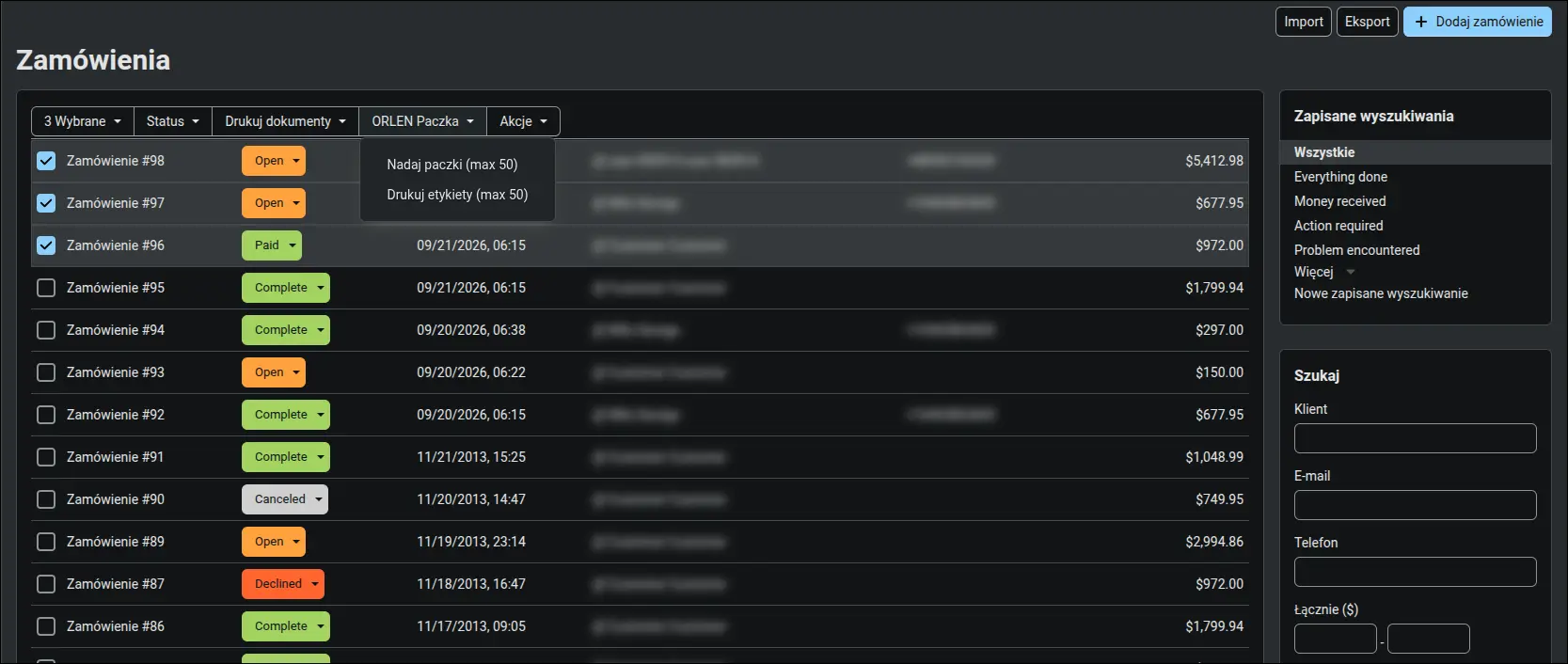Click the 11/17/2013, 09:05 date cell

pyautogui.click(x=471, y=626)
